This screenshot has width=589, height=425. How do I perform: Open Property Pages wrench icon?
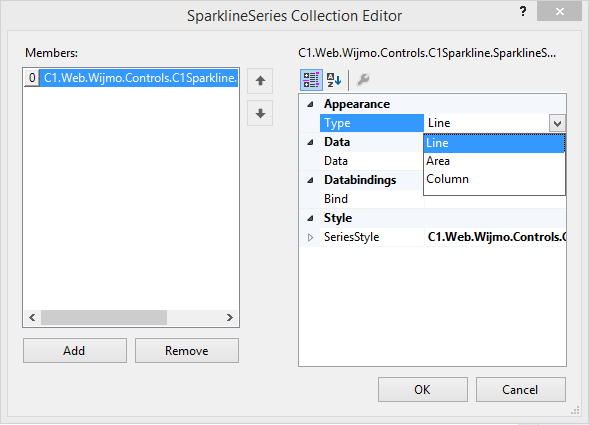[x=363, y=80]
